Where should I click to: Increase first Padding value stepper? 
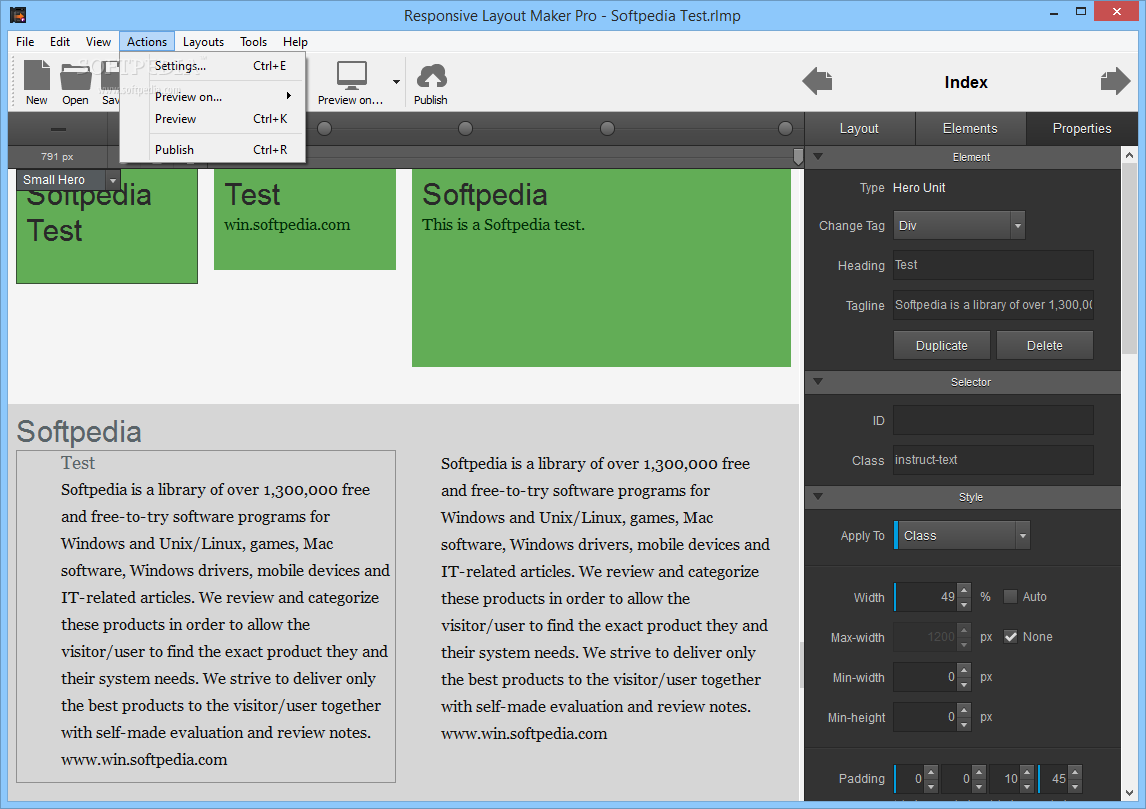point(930,772)
